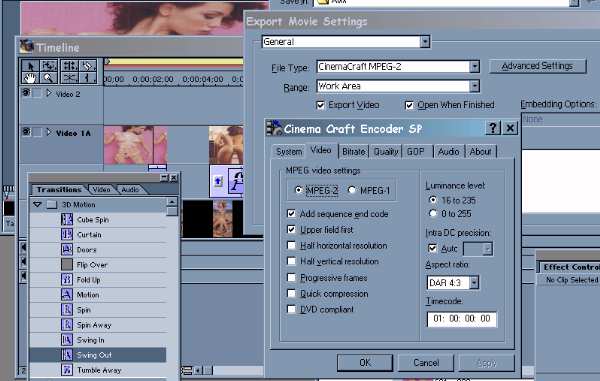This screenshot has height=381, width=600.
Task: Toggle Video 1A track eye visibility
Action: click(x=26, y=132)
